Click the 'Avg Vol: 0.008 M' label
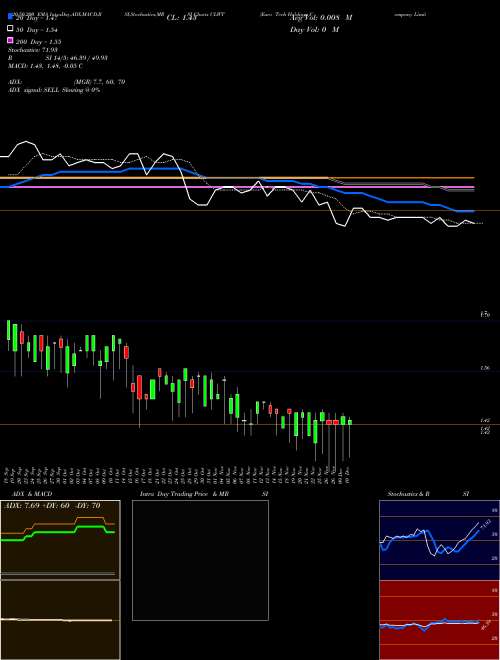The height and width of the screenshot is (660, 500). click(x=321, y=18)
